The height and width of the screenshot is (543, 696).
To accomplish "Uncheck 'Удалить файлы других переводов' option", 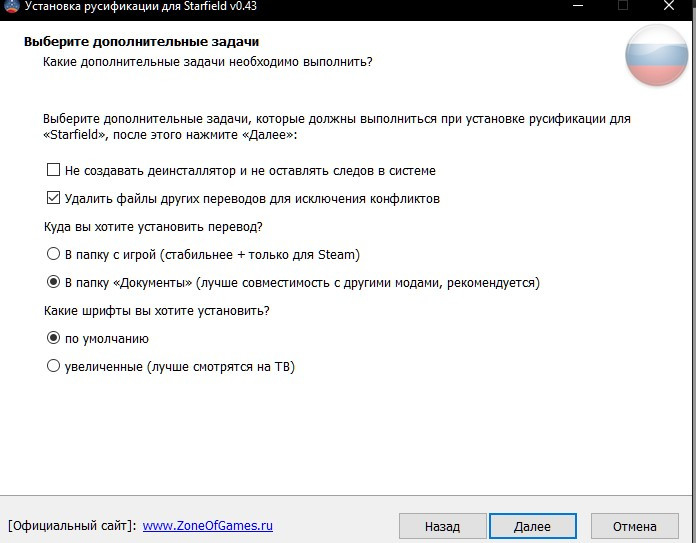I will [x=54, y=198].
